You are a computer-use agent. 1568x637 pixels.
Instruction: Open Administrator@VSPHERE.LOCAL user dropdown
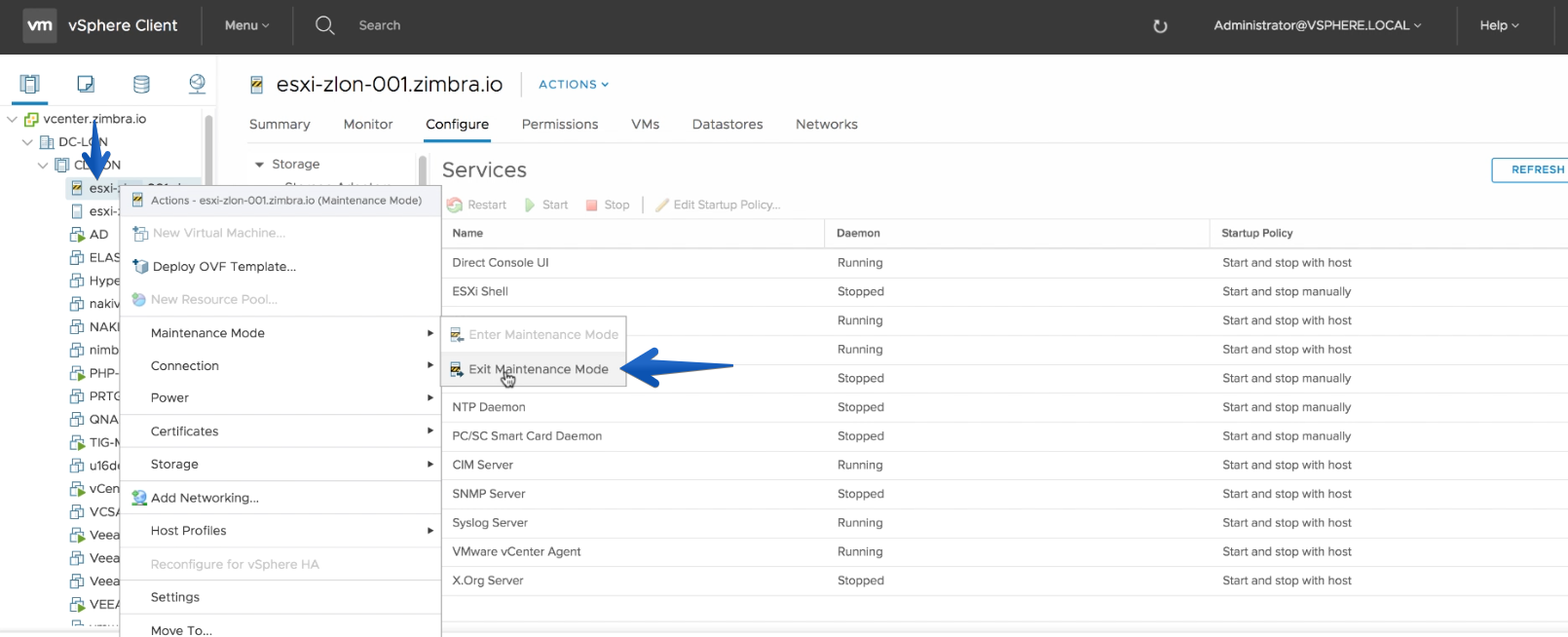pyautogui.click(x=1317, y=25)
